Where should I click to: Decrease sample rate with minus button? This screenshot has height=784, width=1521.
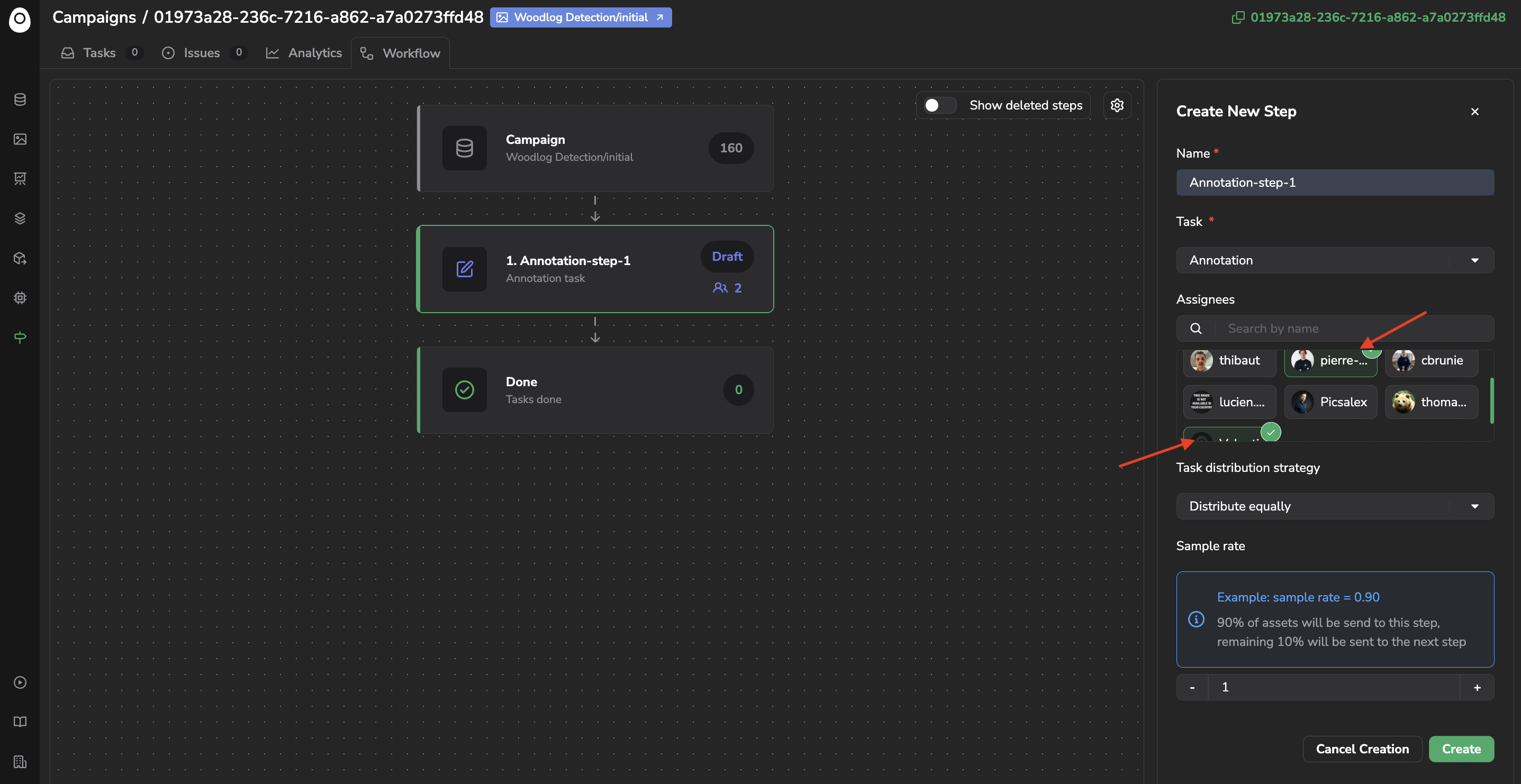(1192, 687)
